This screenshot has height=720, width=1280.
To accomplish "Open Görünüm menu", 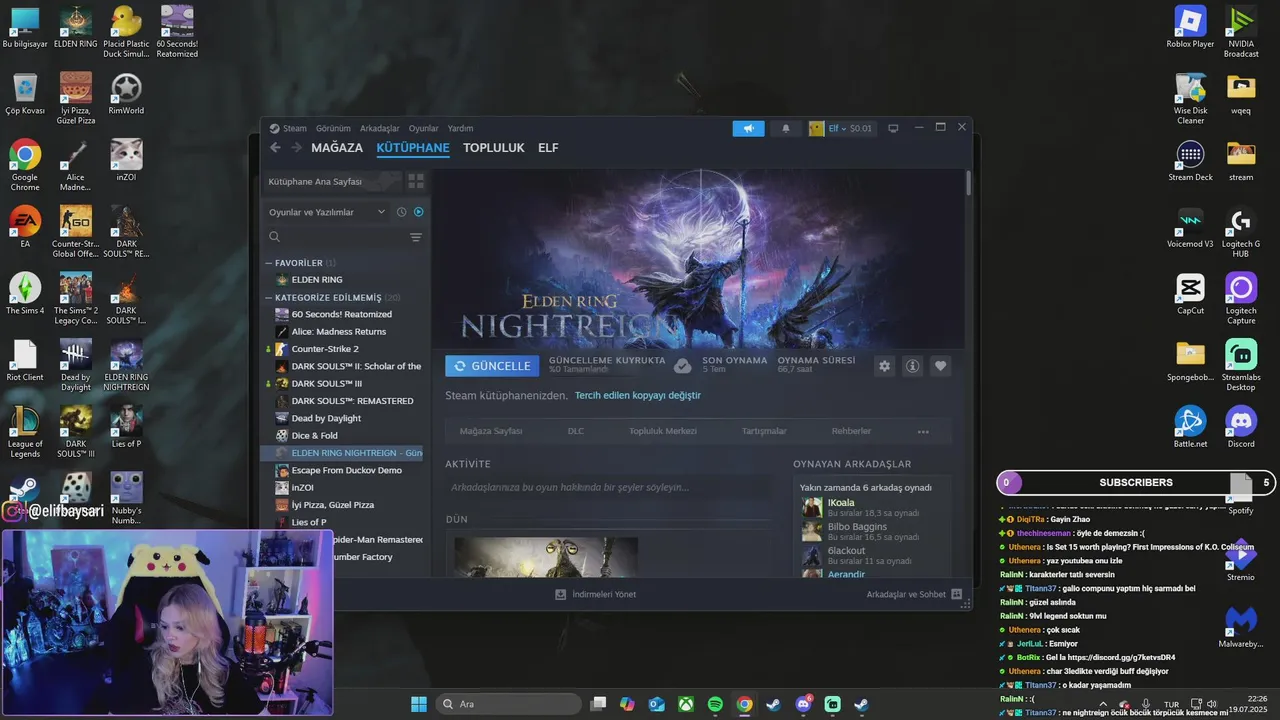I will point(333,128).
